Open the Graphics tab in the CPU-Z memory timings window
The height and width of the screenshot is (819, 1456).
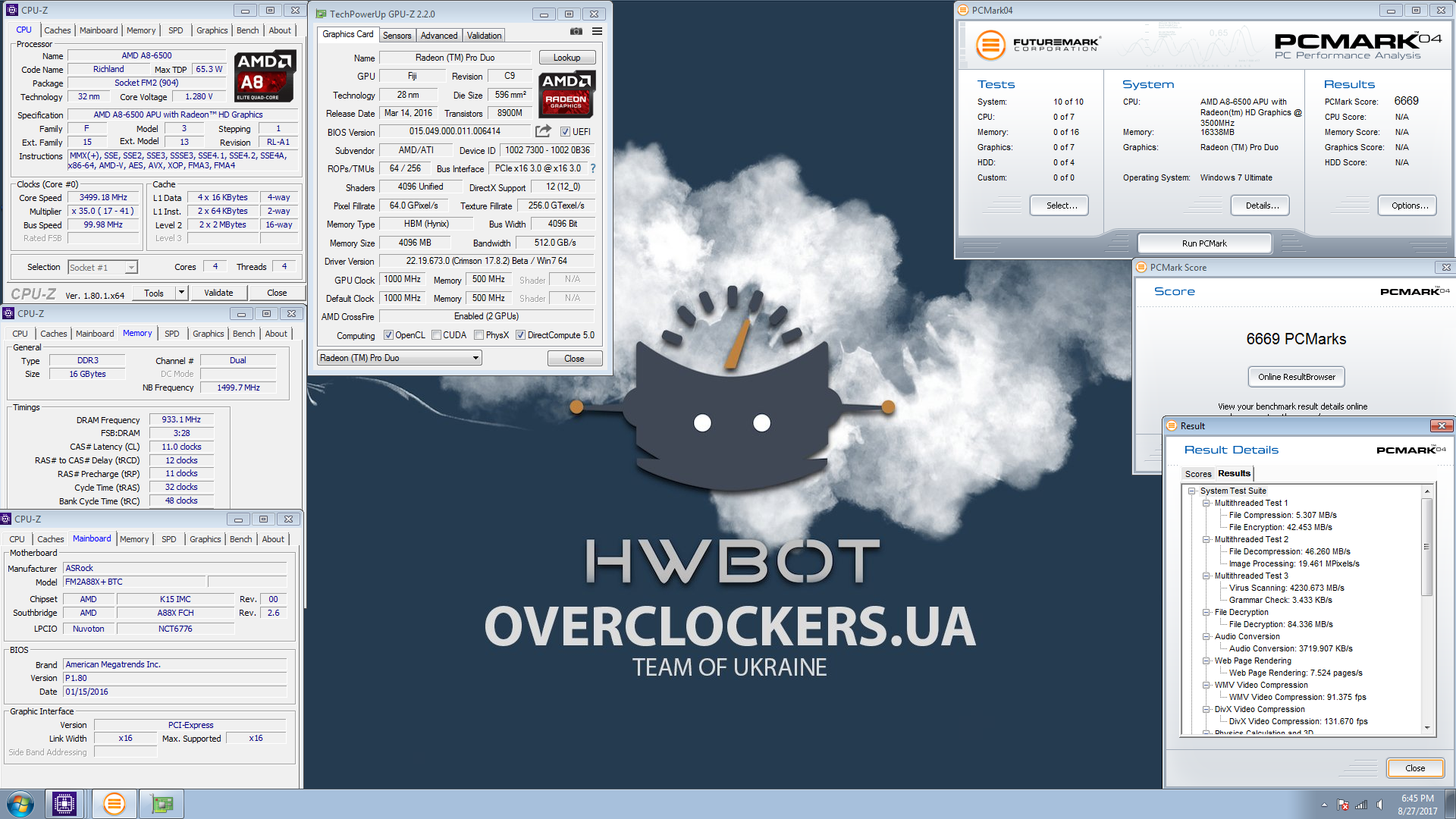coord(208,334)
